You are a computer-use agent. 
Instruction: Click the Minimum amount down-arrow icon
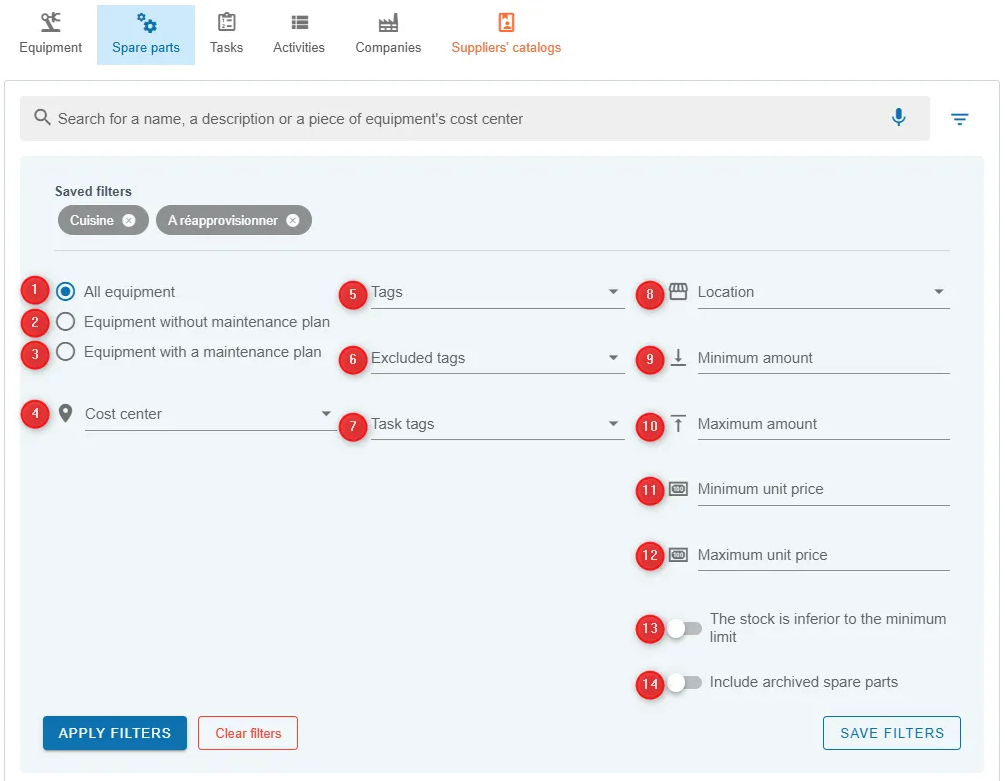click(x=678, y=358)
